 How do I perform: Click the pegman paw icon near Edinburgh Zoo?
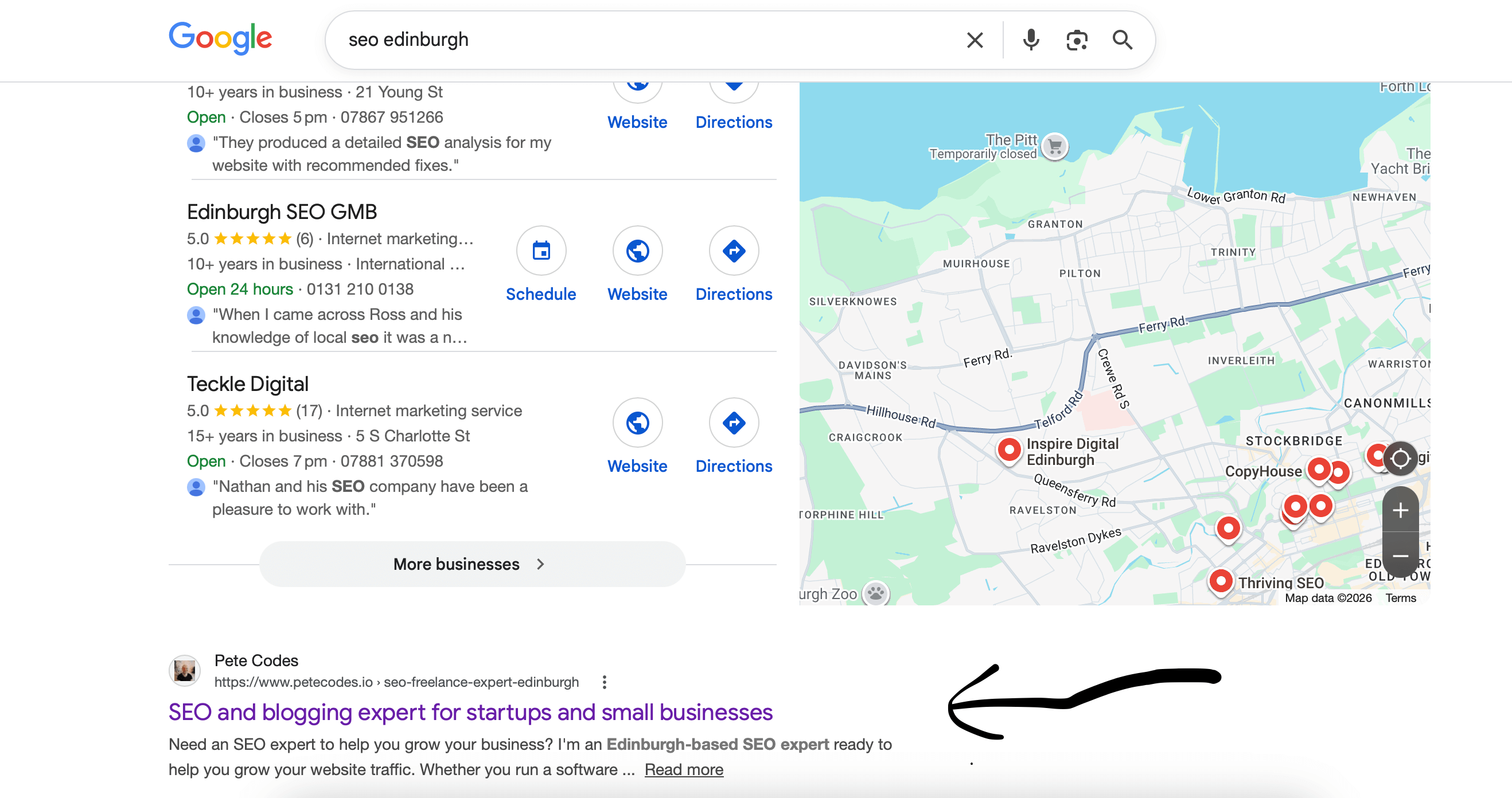tap(875, 593)
